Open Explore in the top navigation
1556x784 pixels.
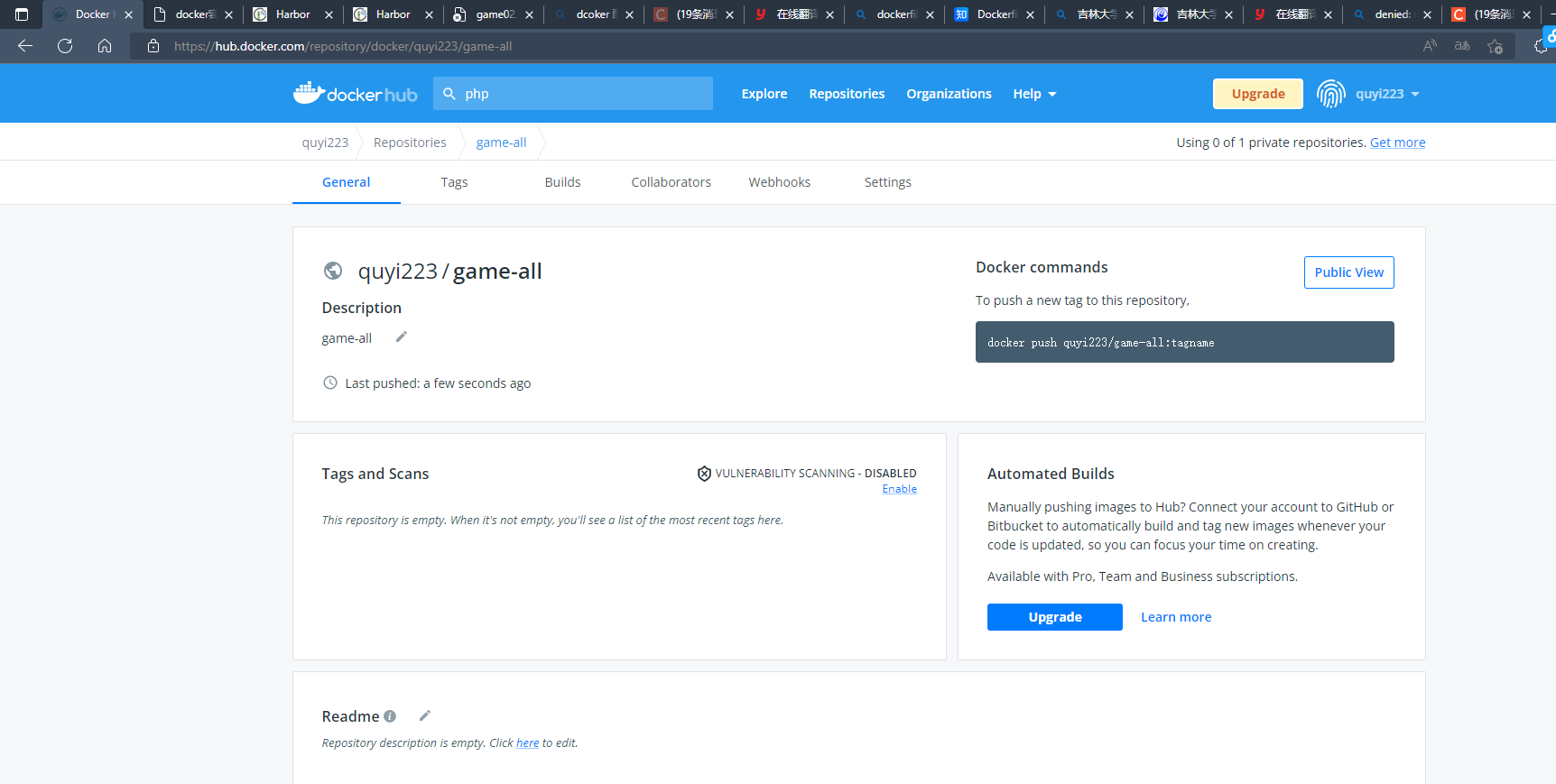click(764, 94)
